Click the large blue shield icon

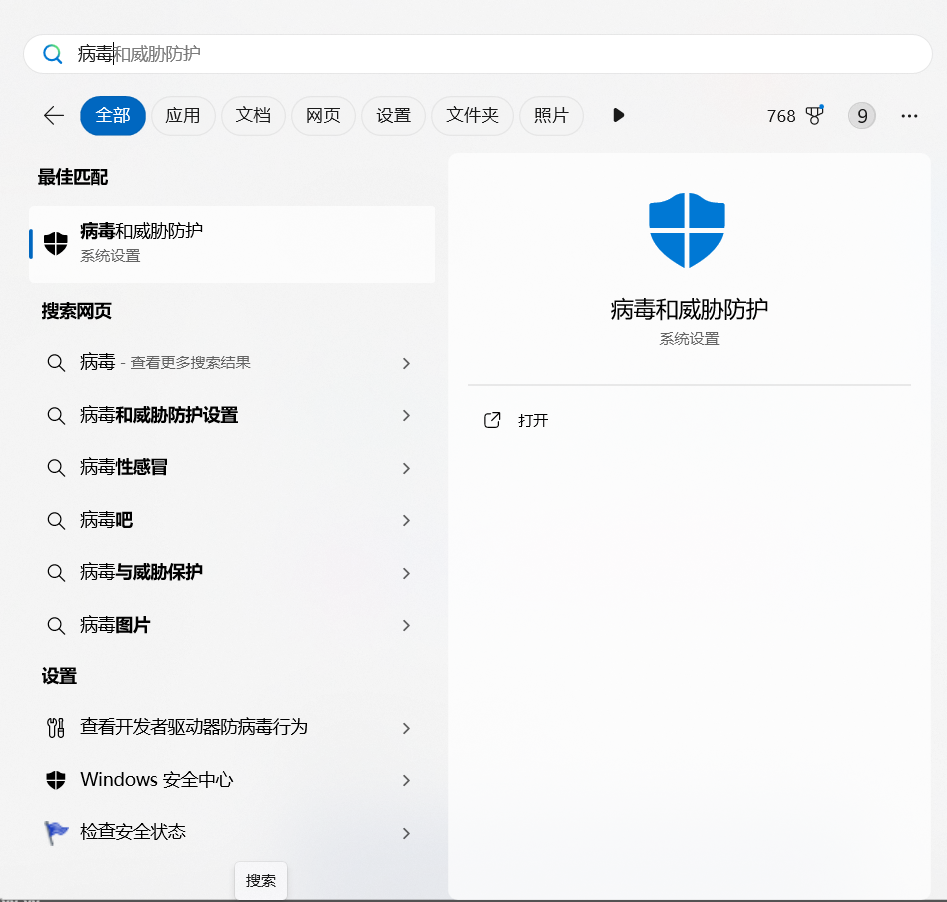point(687,230)
